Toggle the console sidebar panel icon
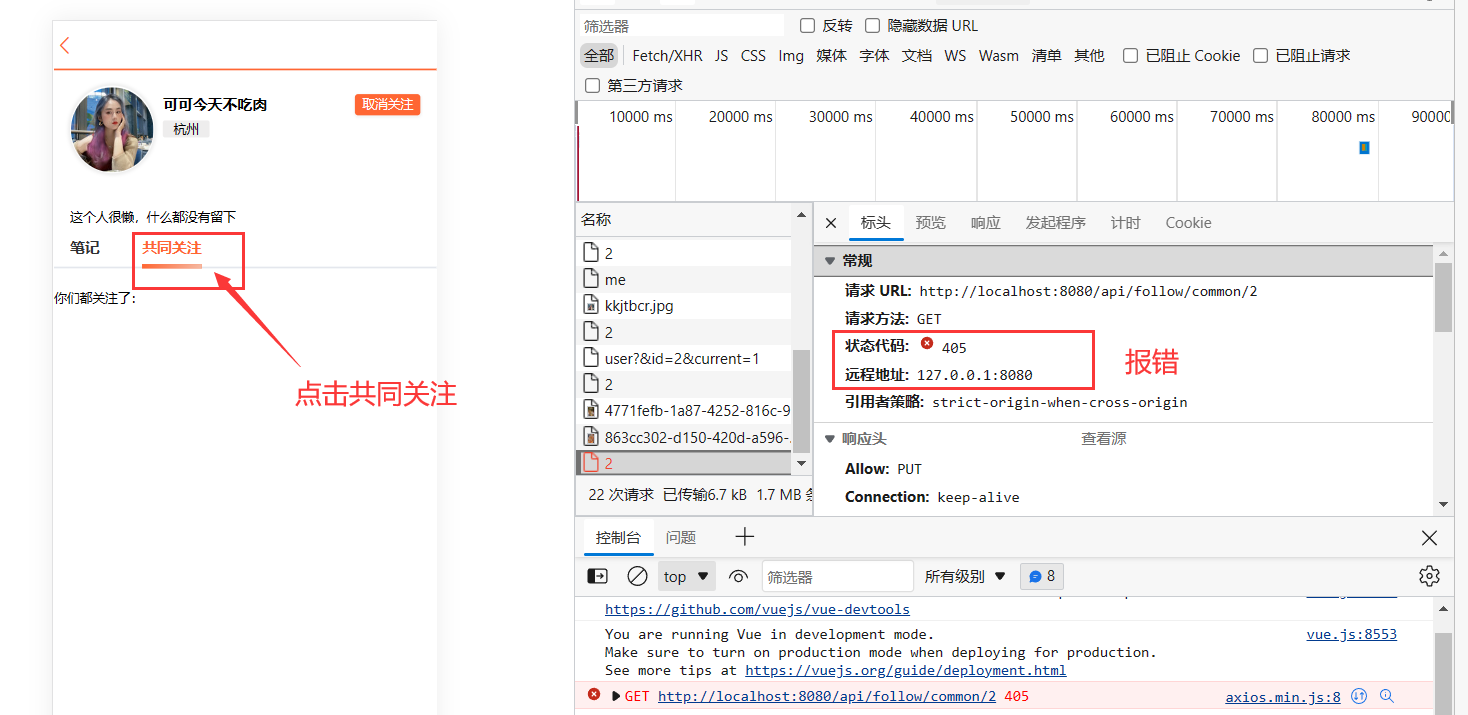Viewport: 1468px width, 715px height. coord(597,576)
